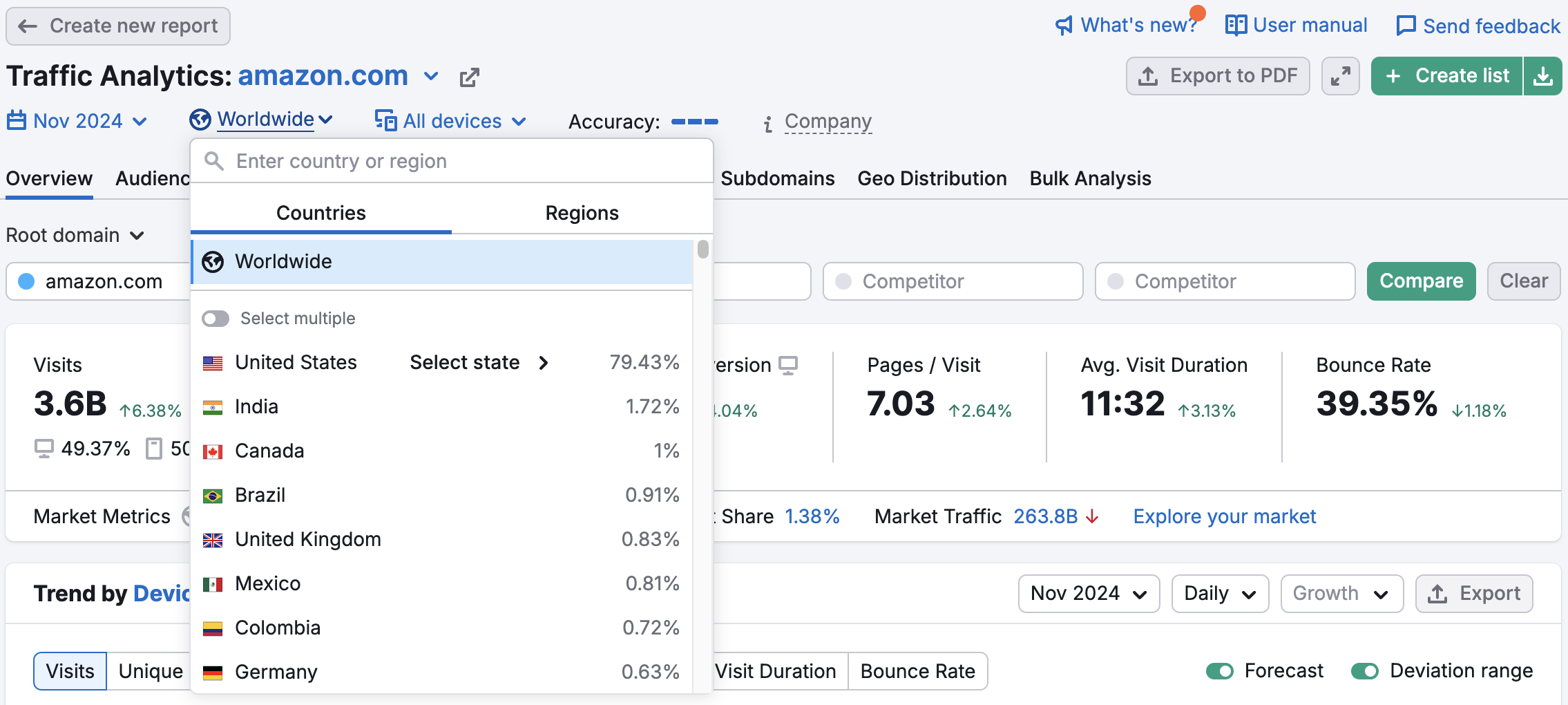
Task: Click the search magnifier icon in country field
Action: pyautogui.click(x=214, y=161)
